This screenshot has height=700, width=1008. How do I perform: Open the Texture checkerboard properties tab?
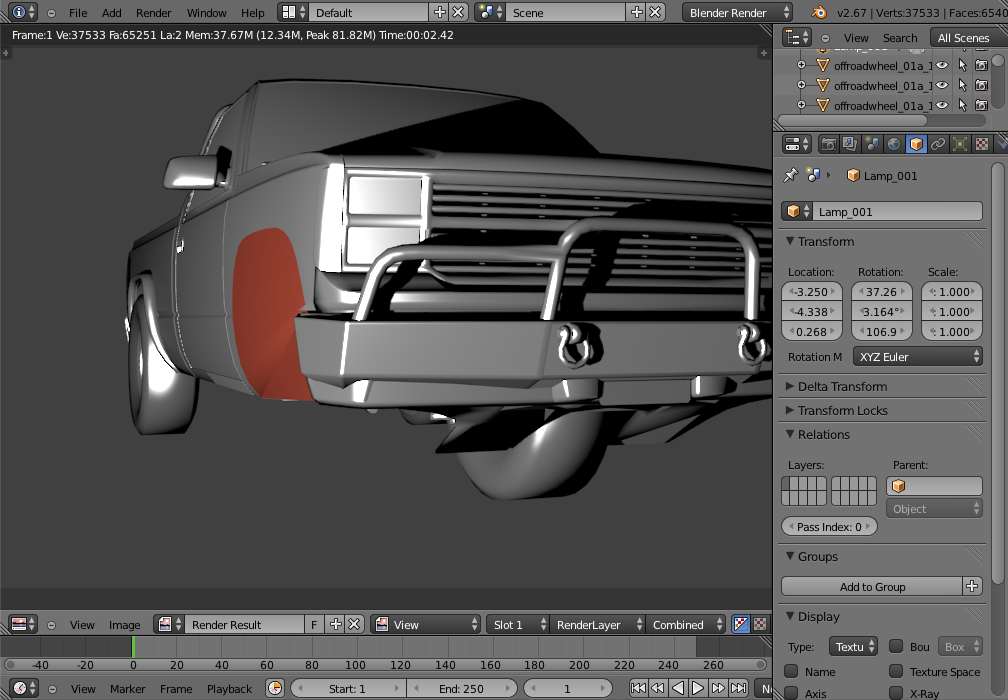click(982, 145)
